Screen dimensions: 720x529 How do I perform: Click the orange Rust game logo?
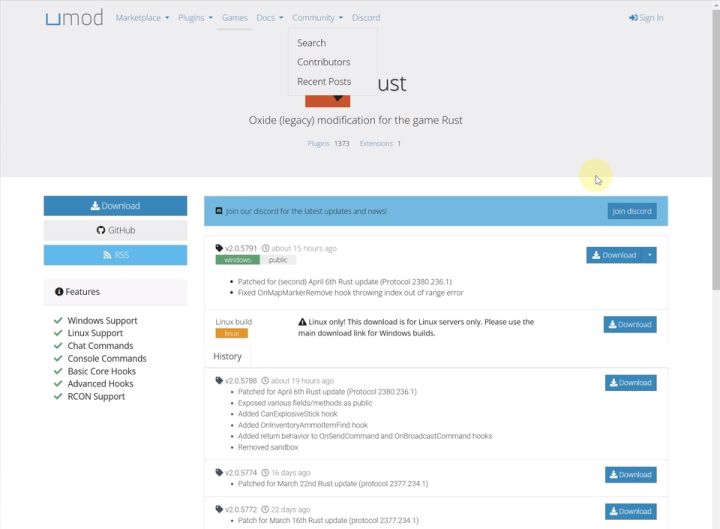pos(327,100)
